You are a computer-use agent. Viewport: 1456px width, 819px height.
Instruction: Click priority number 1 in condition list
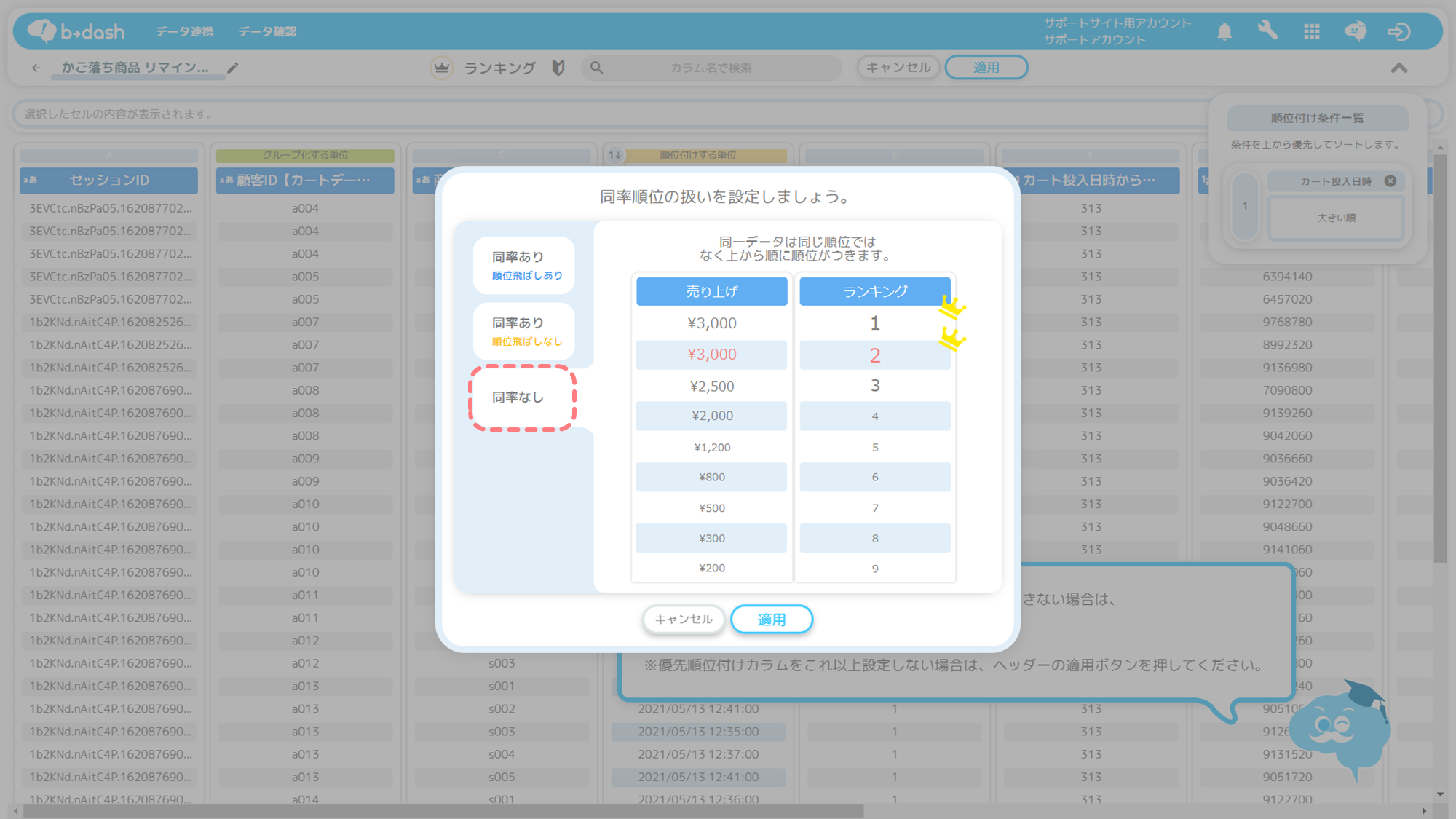pyautogui.click(x=1245, y=206)
